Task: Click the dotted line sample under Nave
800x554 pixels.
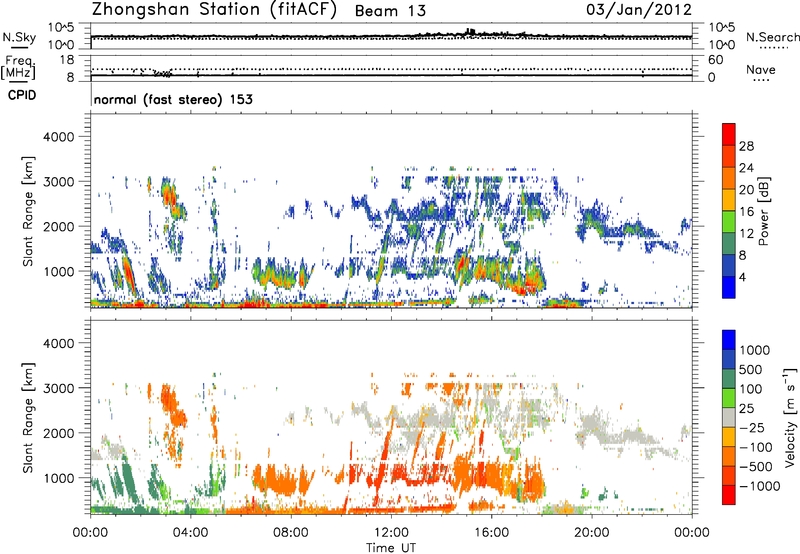Action: click(761, 80)
